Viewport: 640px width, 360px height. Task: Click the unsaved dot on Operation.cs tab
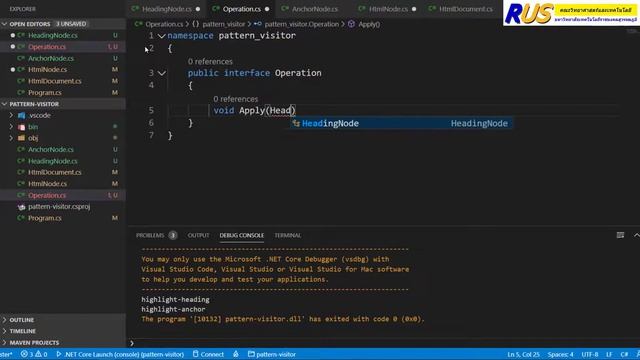267,9
